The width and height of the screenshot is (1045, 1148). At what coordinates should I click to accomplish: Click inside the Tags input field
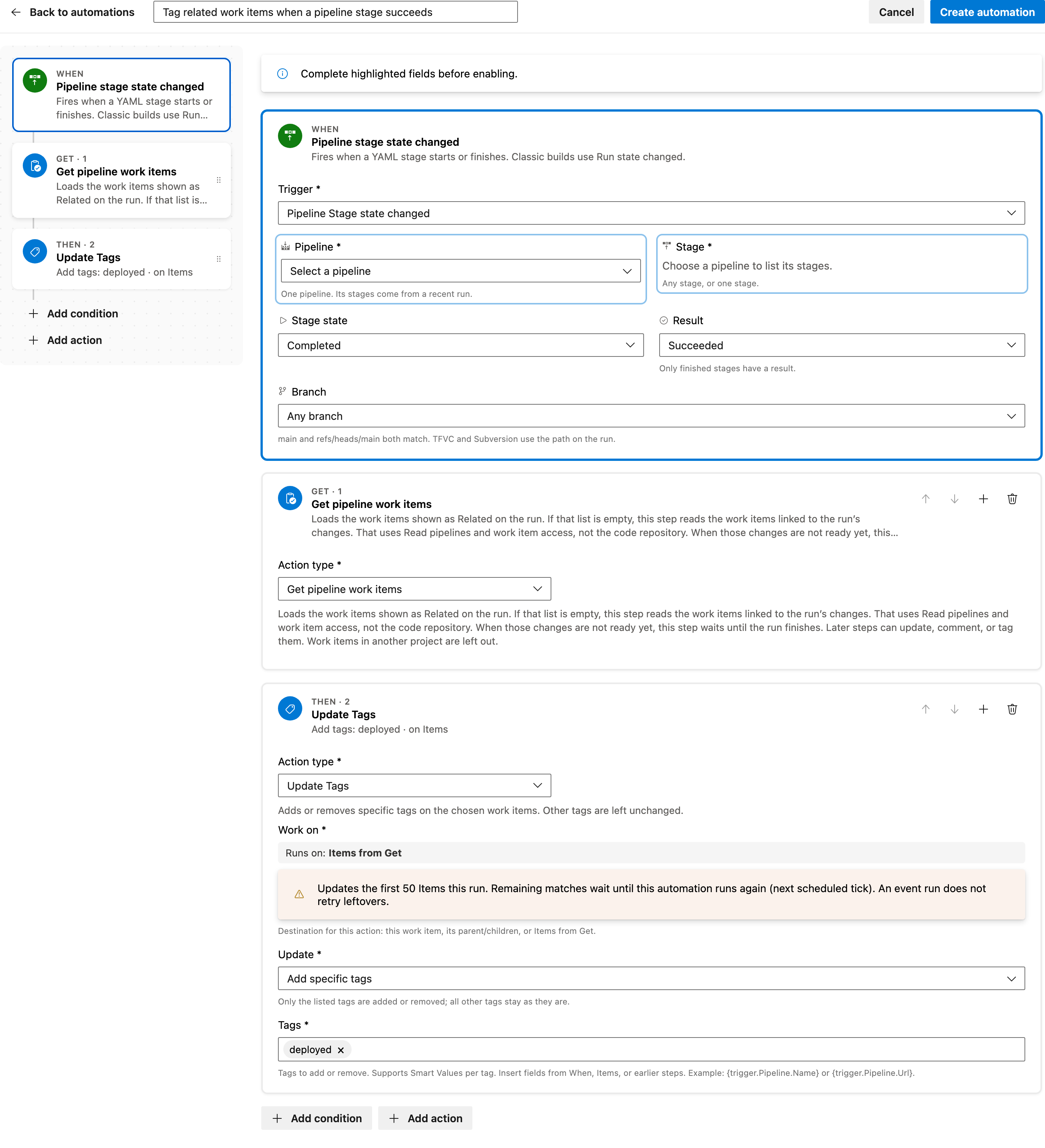click(651, 1049)
